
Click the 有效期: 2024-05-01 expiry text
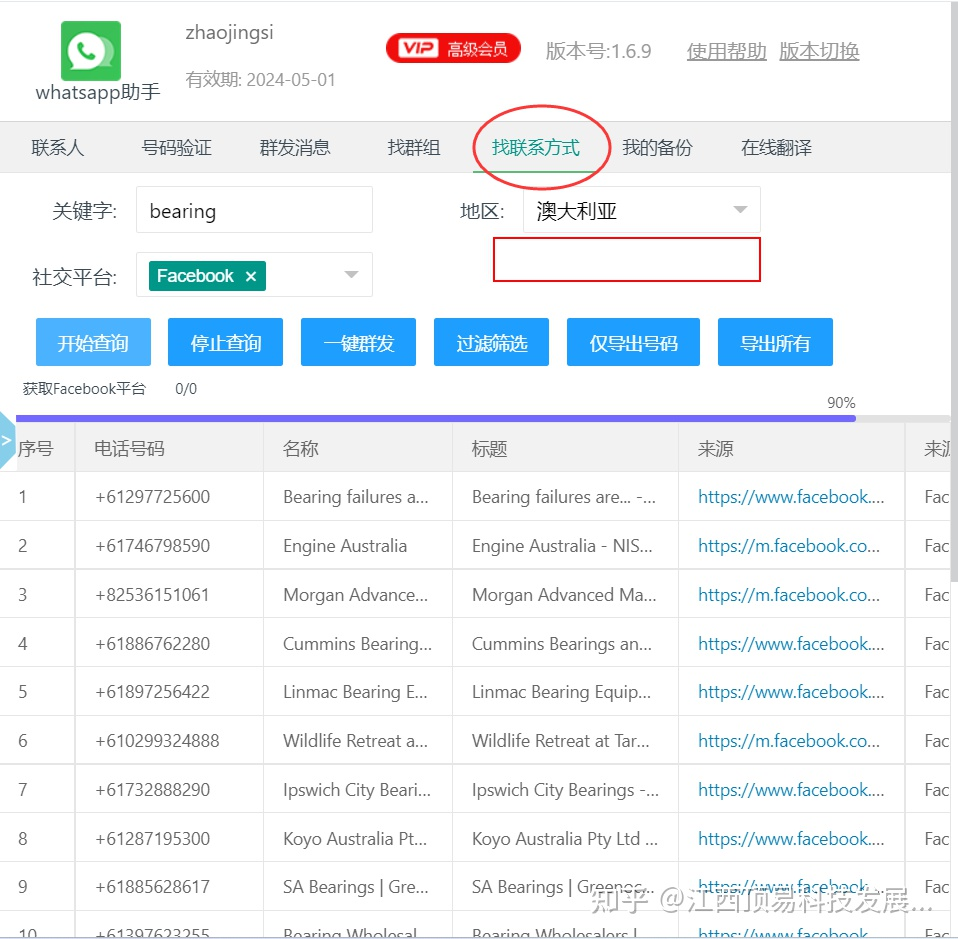(x=260, y=79)
